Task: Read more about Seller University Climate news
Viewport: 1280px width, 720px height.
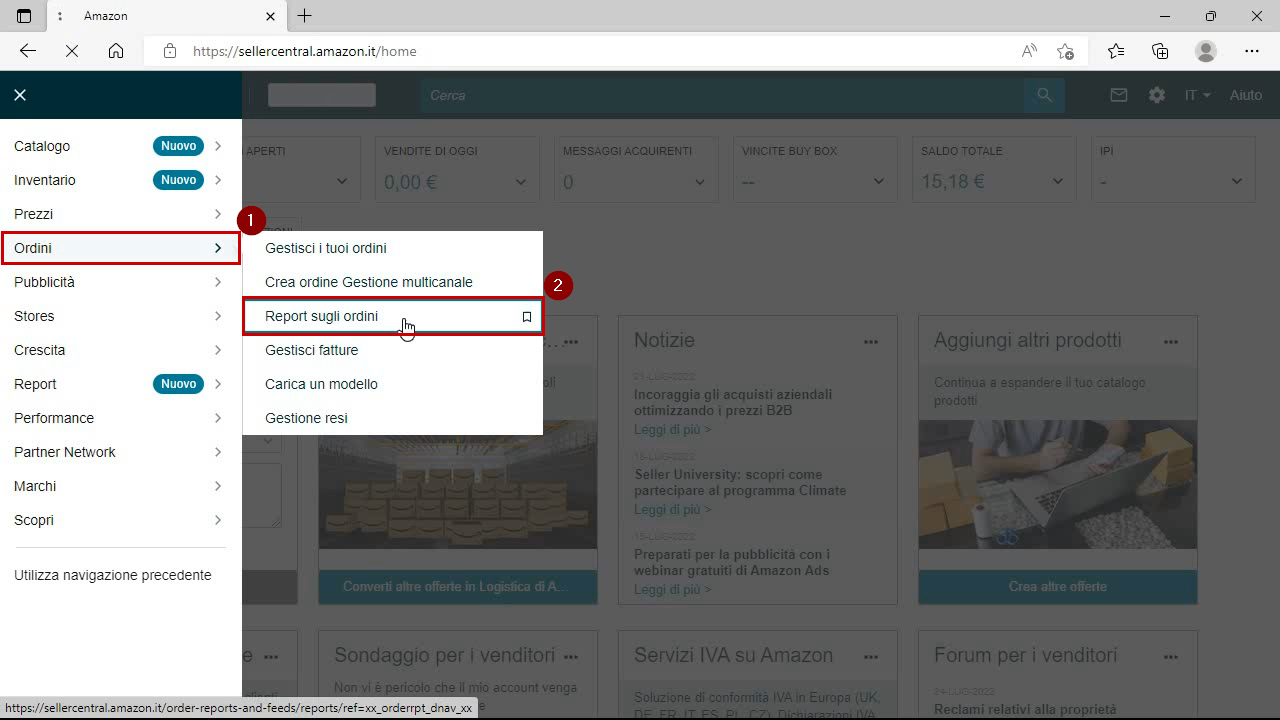Action: click(672, 509)
